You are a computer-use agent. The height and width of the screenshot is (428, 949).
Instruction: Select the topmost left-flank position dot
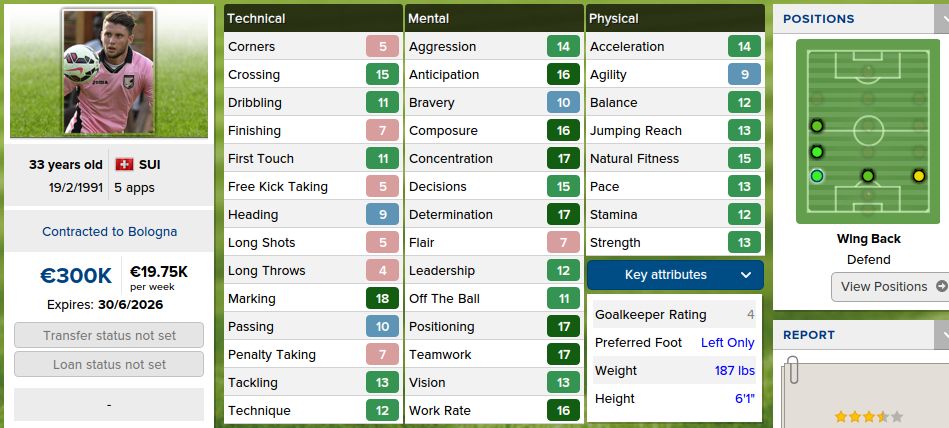817,126
